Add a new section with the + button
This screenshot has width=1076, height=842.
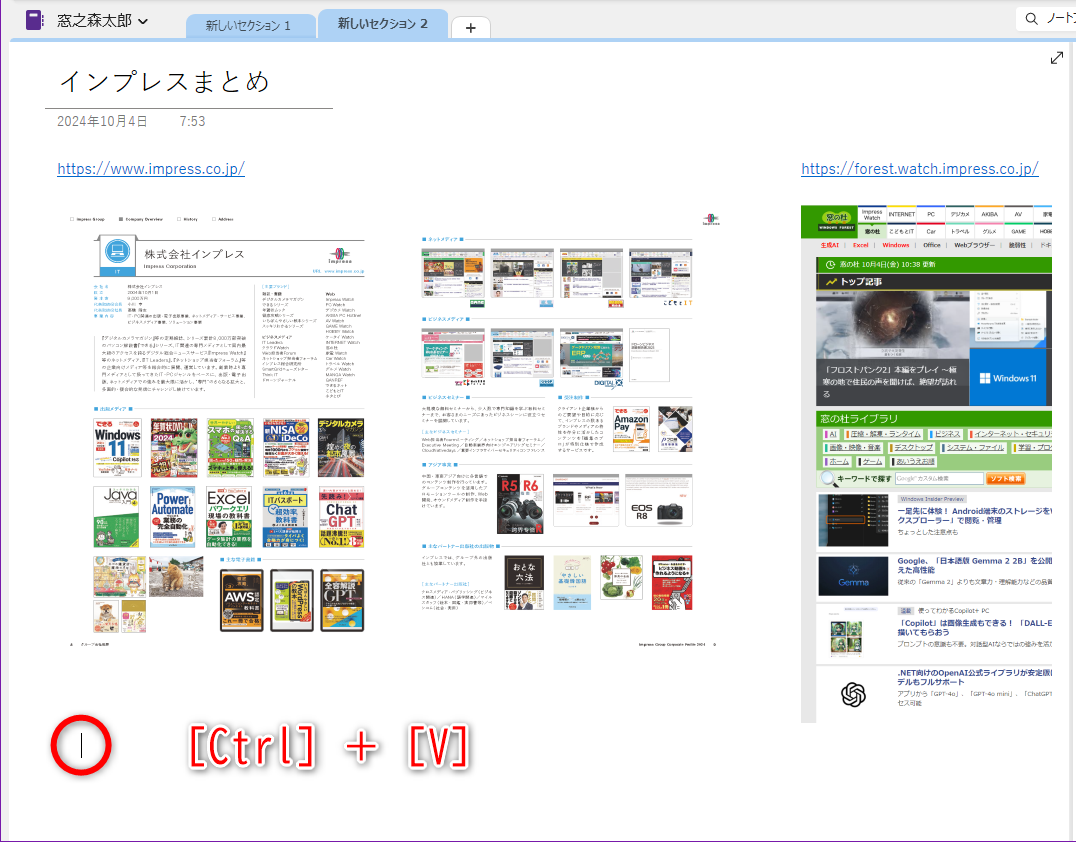pos(469,26)
